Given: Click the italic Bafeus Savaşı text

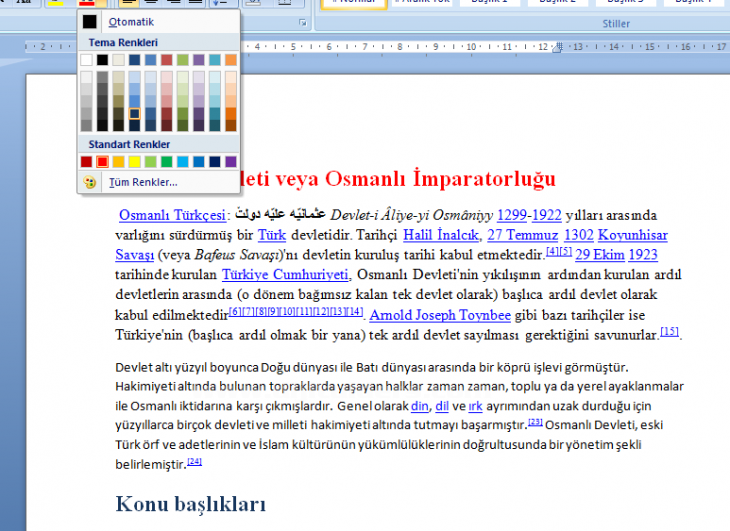Looking at the screenshot, I should pyautogui.click(x=236, y=255).
